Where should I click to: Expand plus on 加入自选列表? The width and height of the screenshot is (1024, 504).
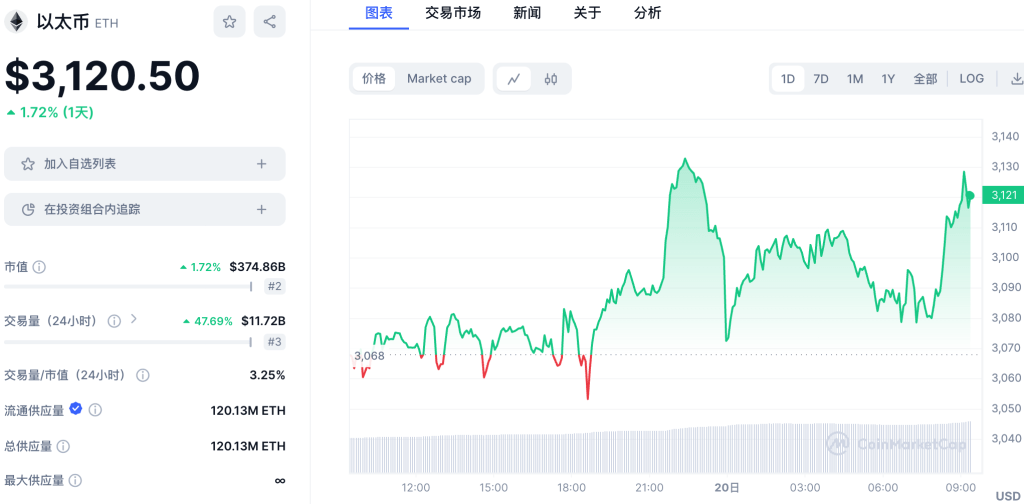pyautogui.click(x=261, y=164)
